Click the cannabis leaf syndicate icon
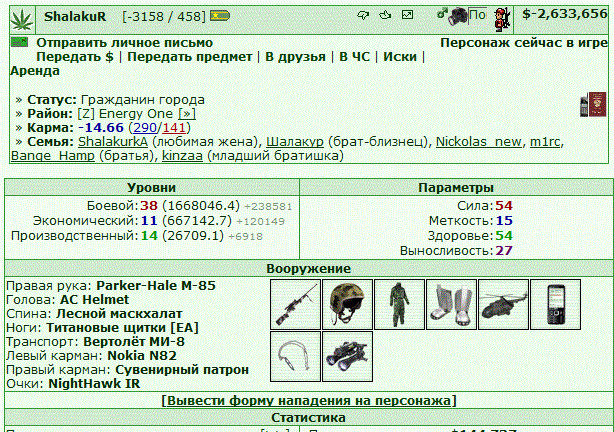Viewport: 614px width, 432px height. click(22, 20)
